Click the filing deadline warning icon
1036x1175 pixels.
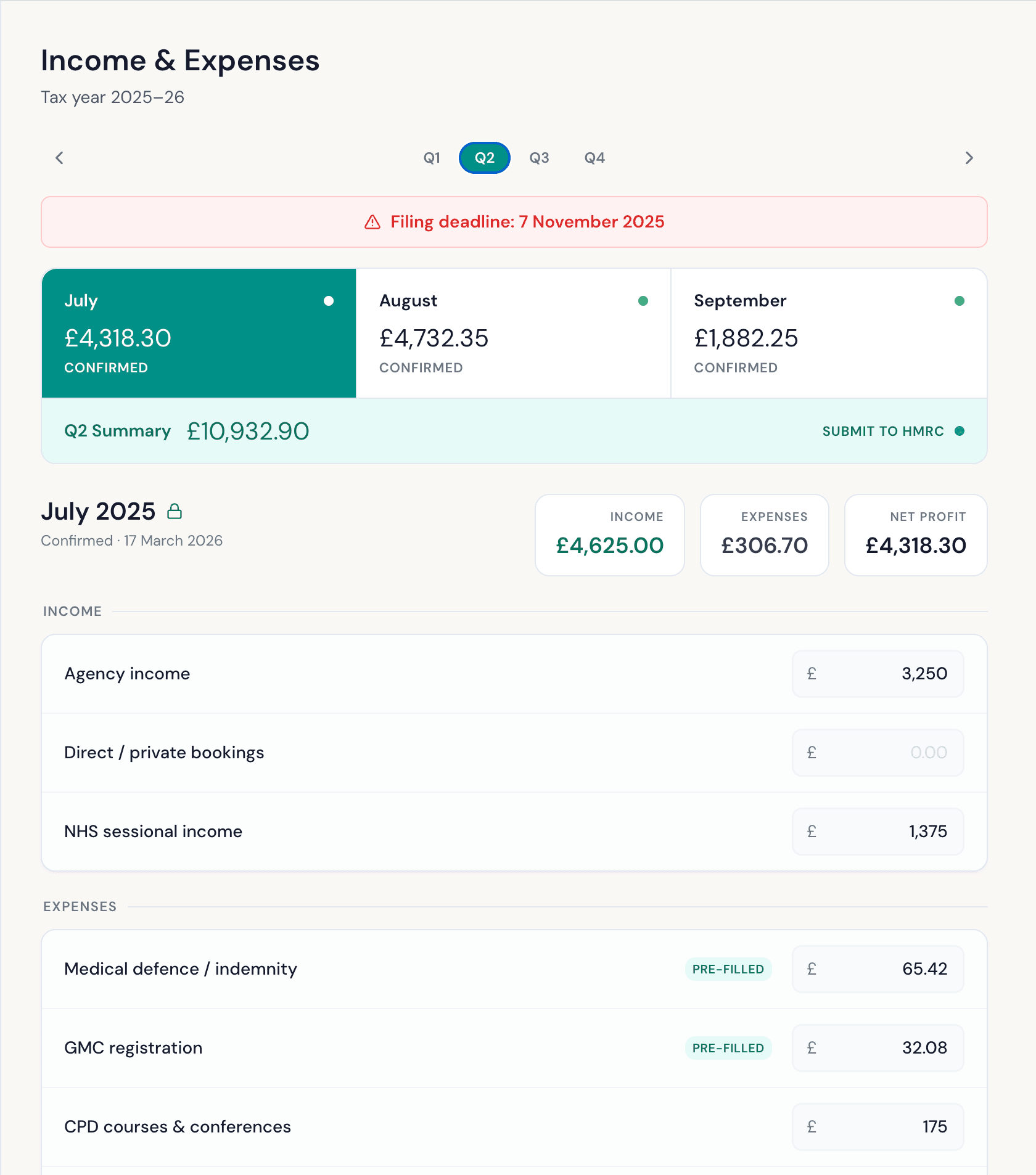pyautogui.click(x=372, y=222)
